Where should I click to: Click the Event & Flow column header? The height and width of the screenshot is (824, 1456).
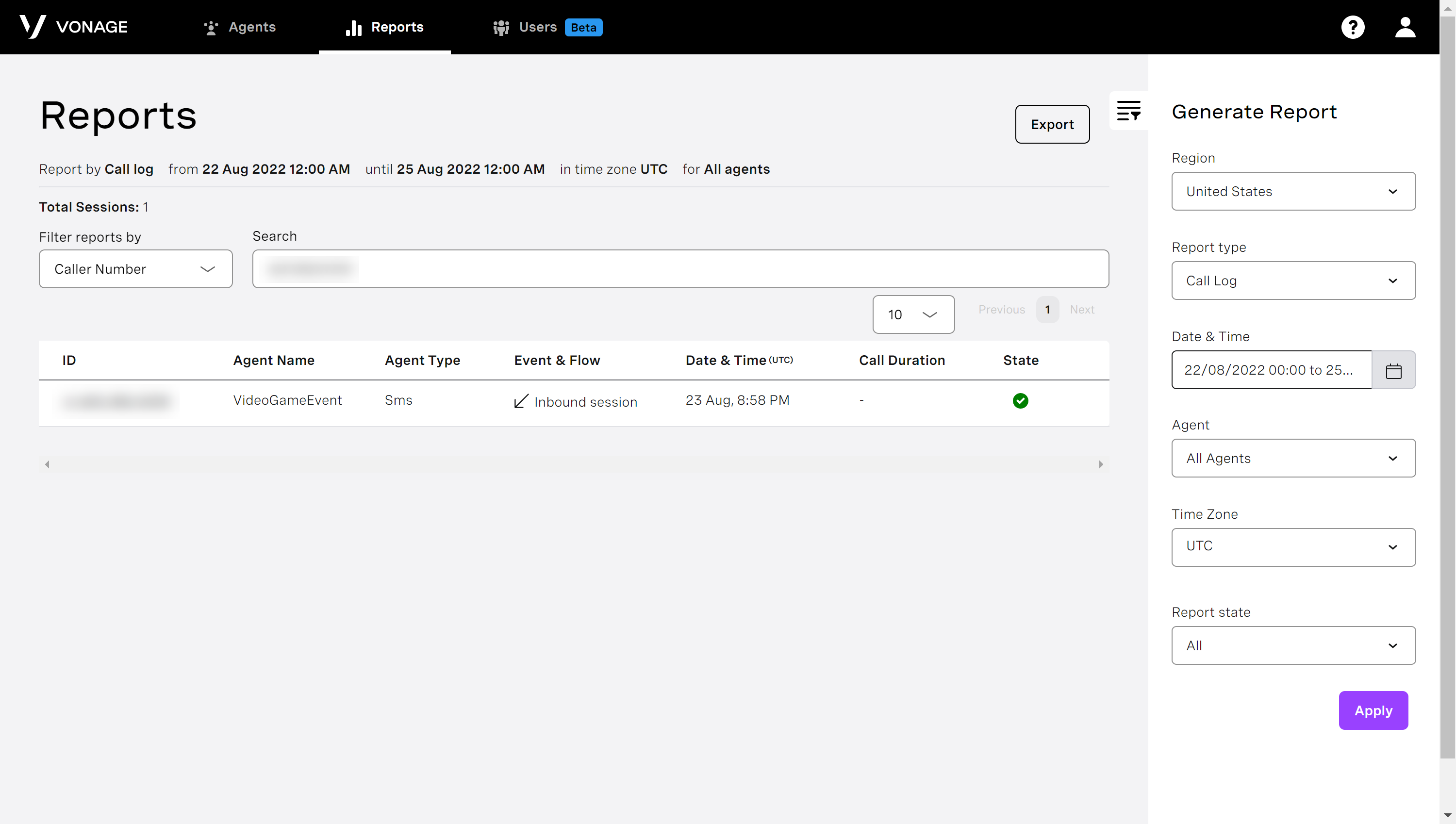pyautogui.click(x=557, y=361)
